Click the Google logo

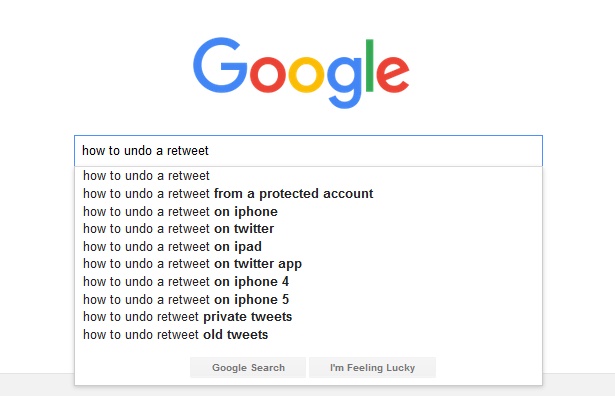pos(301,73)
